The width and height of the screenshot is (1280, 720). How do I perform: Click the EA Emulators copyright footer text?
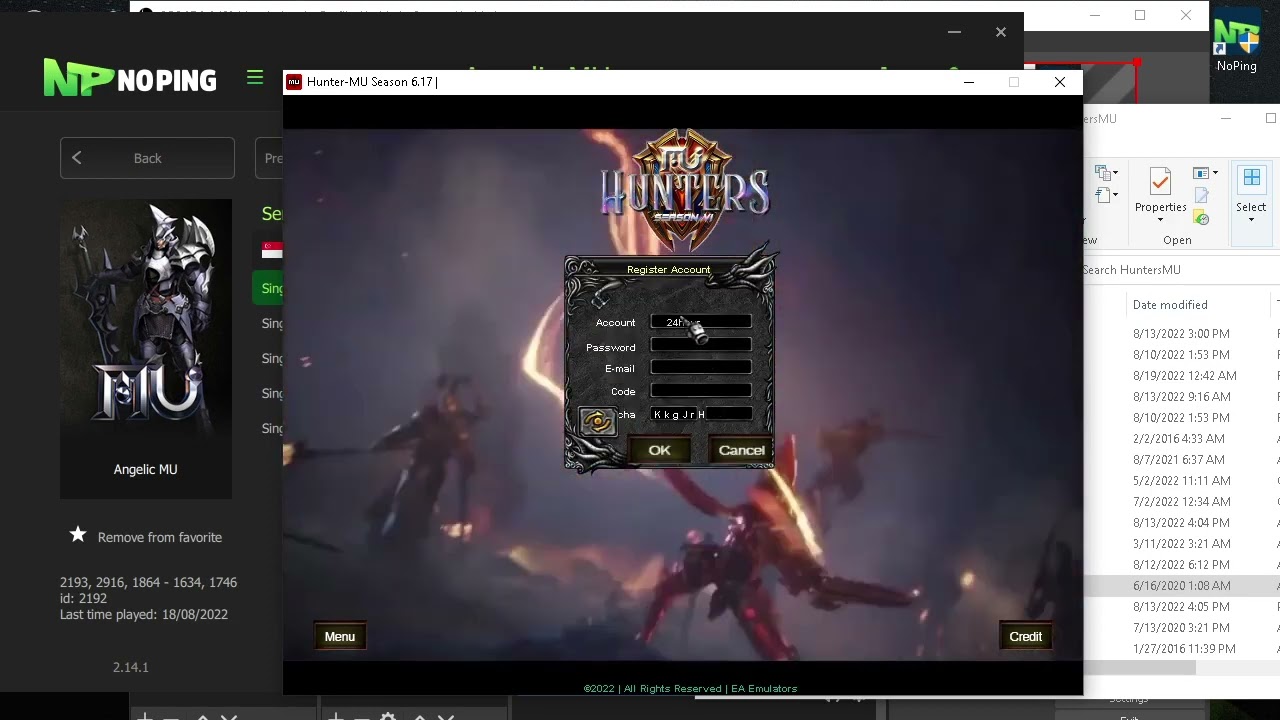click(x=690, y=688)
